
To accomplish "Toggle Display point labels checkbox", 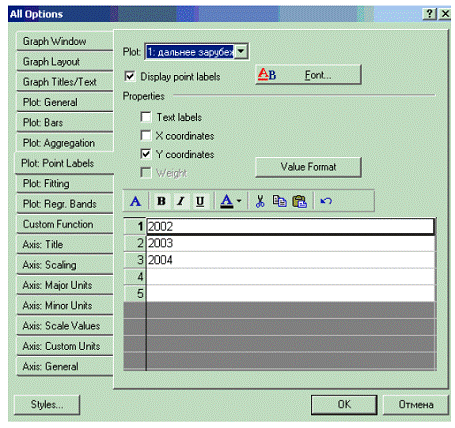I will 130,76.
